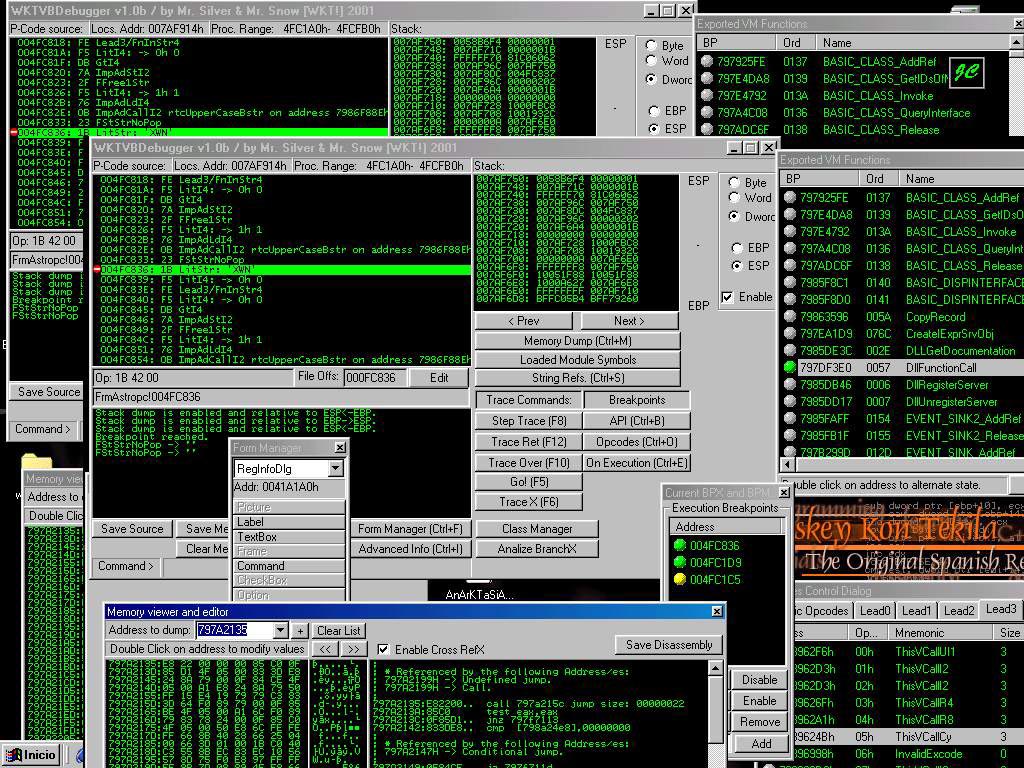Viewport: 1024px width, 768px height.
Task: Click the gray icon next to BASIC_CLASS_Invoke
Action: click(x=790, y=232)
